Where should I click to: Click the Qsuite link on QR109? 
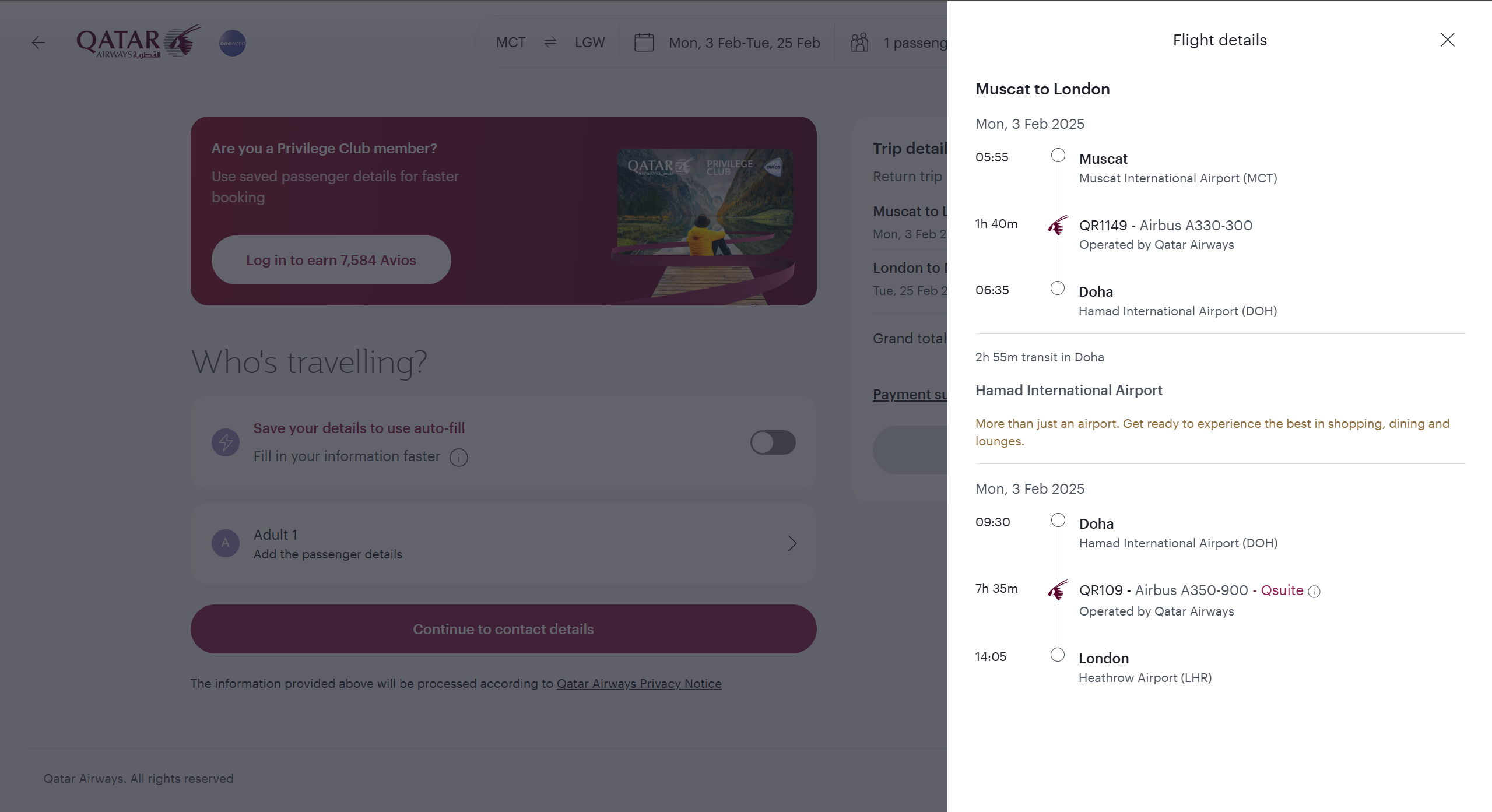point(1282,590)
